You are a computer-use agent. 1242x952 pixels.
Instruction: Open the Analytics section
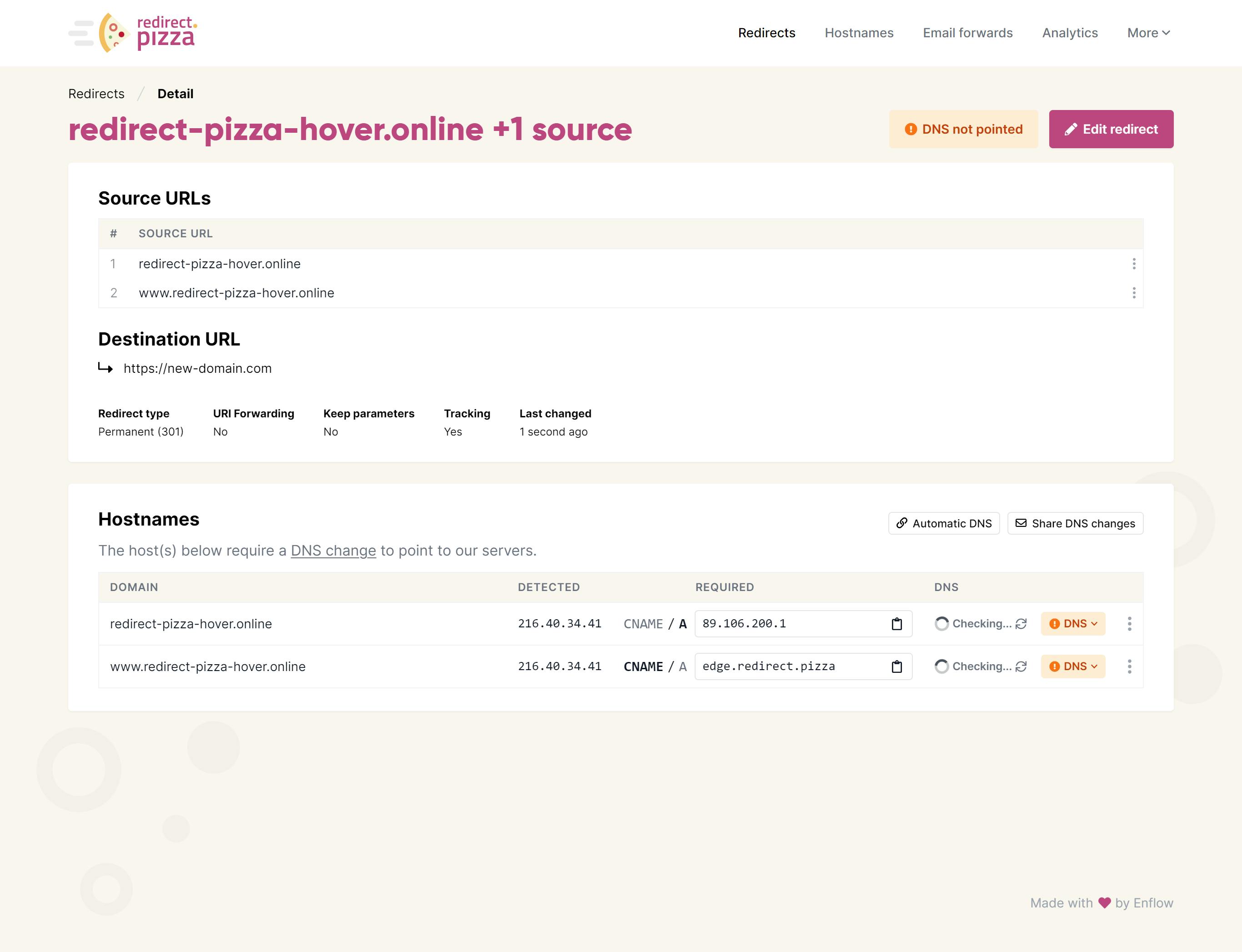1069,33
